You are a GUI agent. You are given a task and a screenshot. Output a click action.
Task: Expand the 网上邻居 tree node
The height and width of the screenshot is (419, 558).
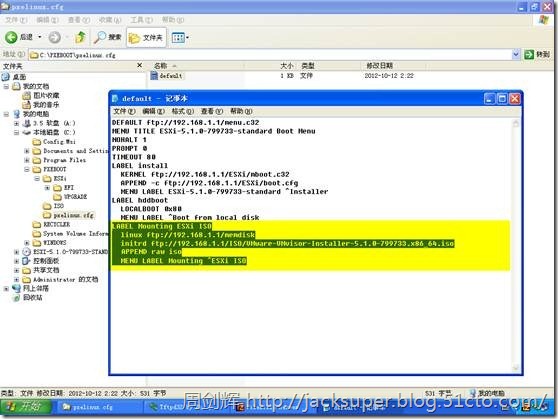pos(6,288)
